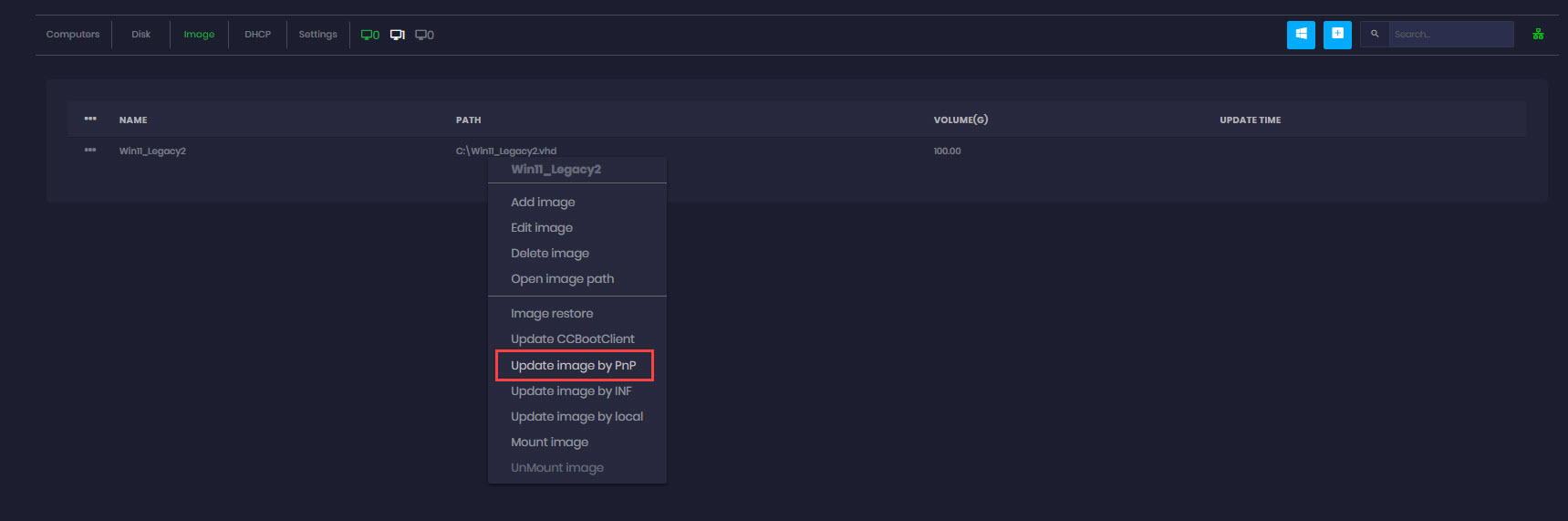Click into the Search input field
Image resolution: width=1568 pixels, height=521 pixels.
point(1450,35)
